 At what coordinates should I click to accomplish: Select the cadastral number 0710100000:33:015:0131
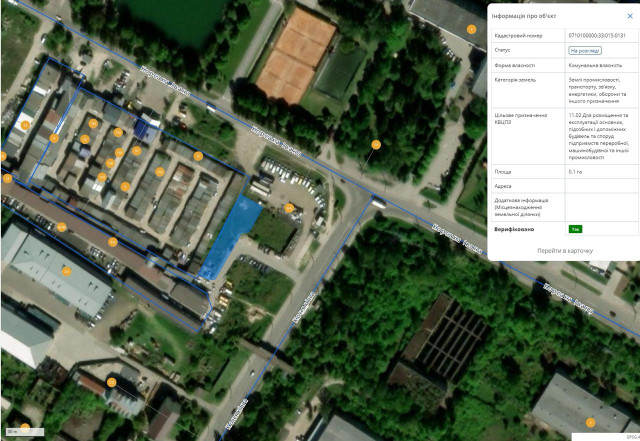point(596,35)
